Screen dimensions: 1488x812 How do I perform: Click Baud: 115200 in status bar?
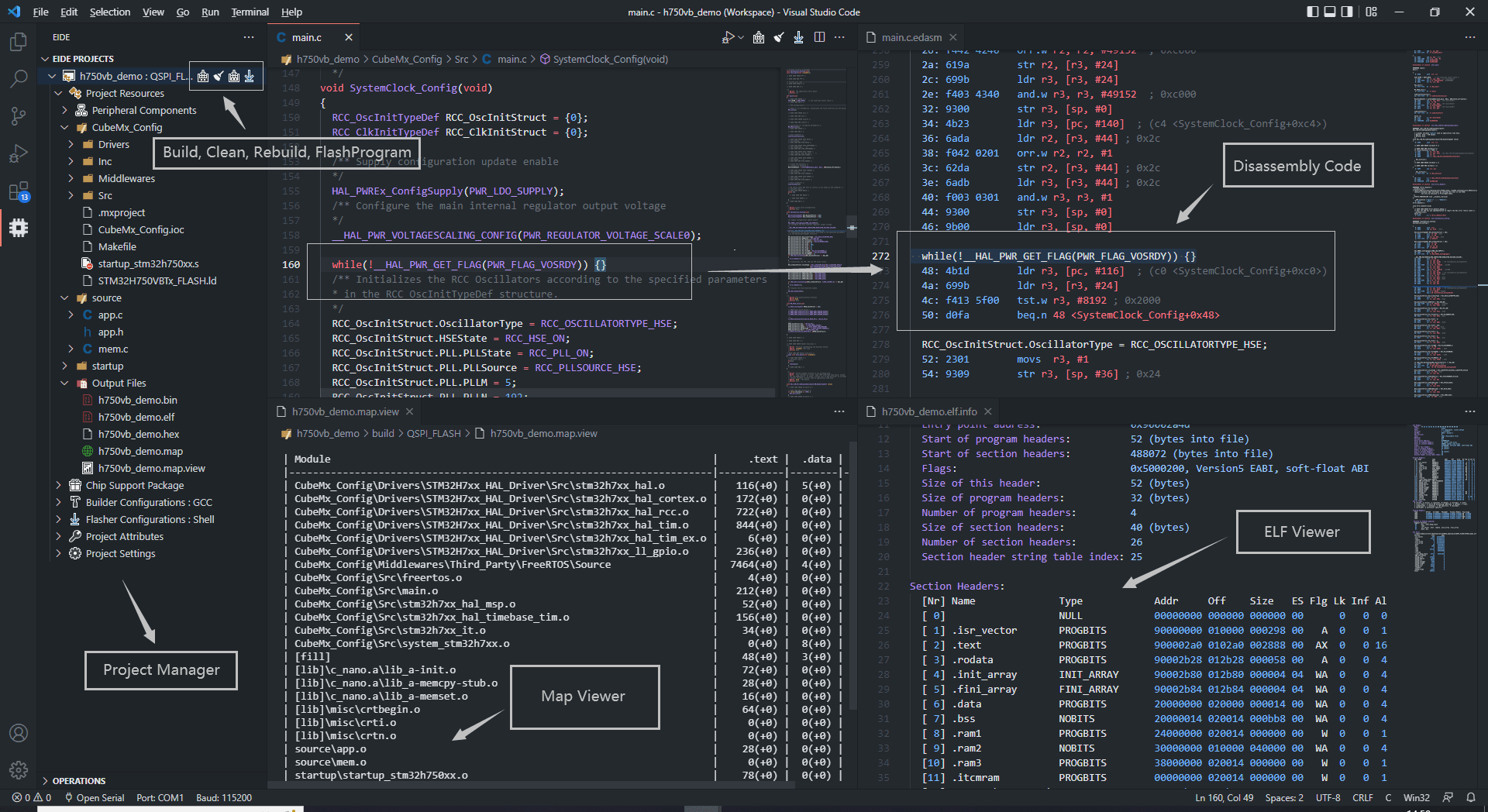(223, 797)
